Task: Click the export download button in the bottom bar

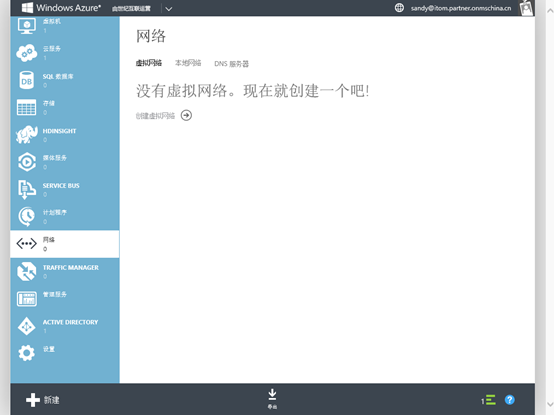Action: tap(272, 399)
